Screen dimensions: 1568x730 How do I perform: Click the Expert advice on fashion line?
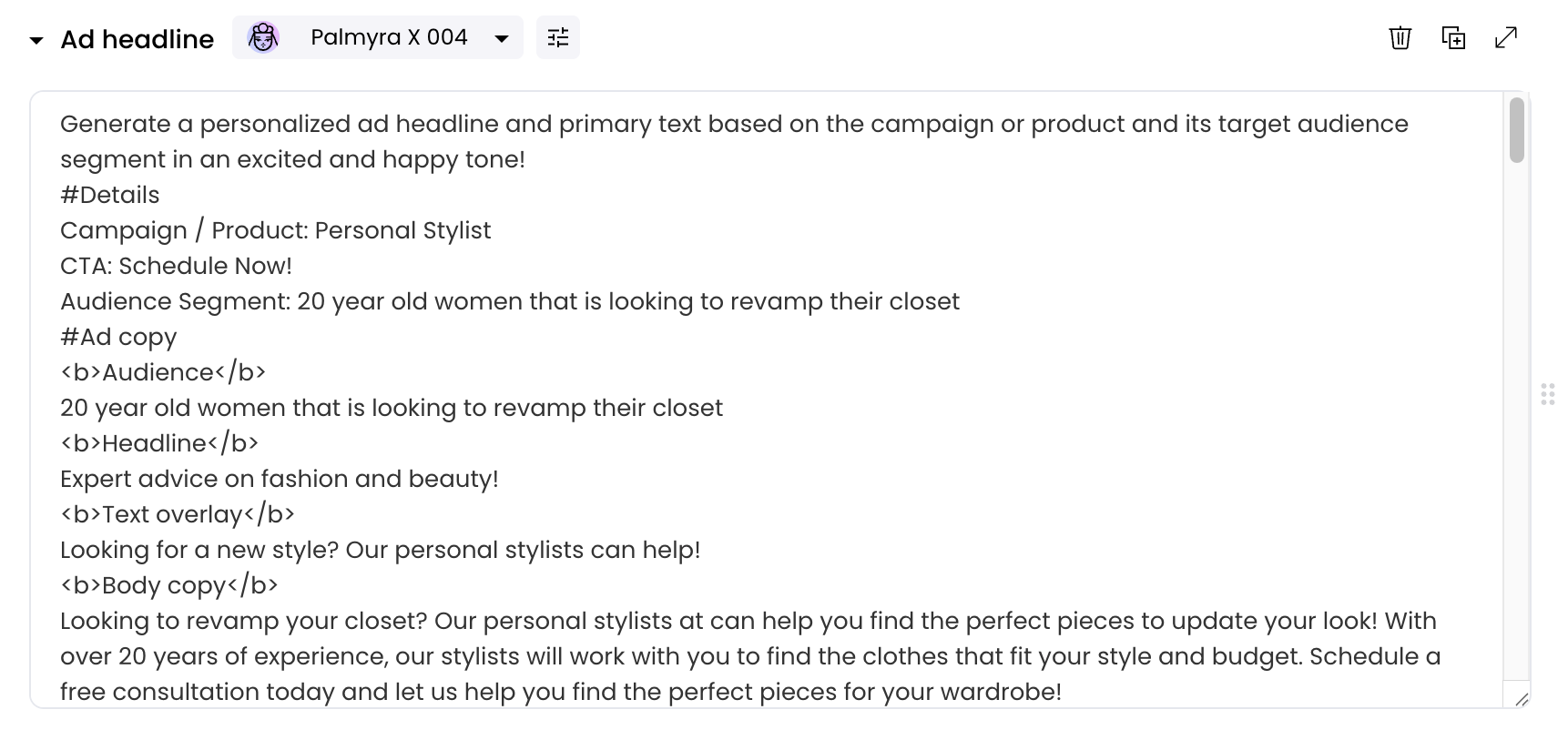[280, 479]
